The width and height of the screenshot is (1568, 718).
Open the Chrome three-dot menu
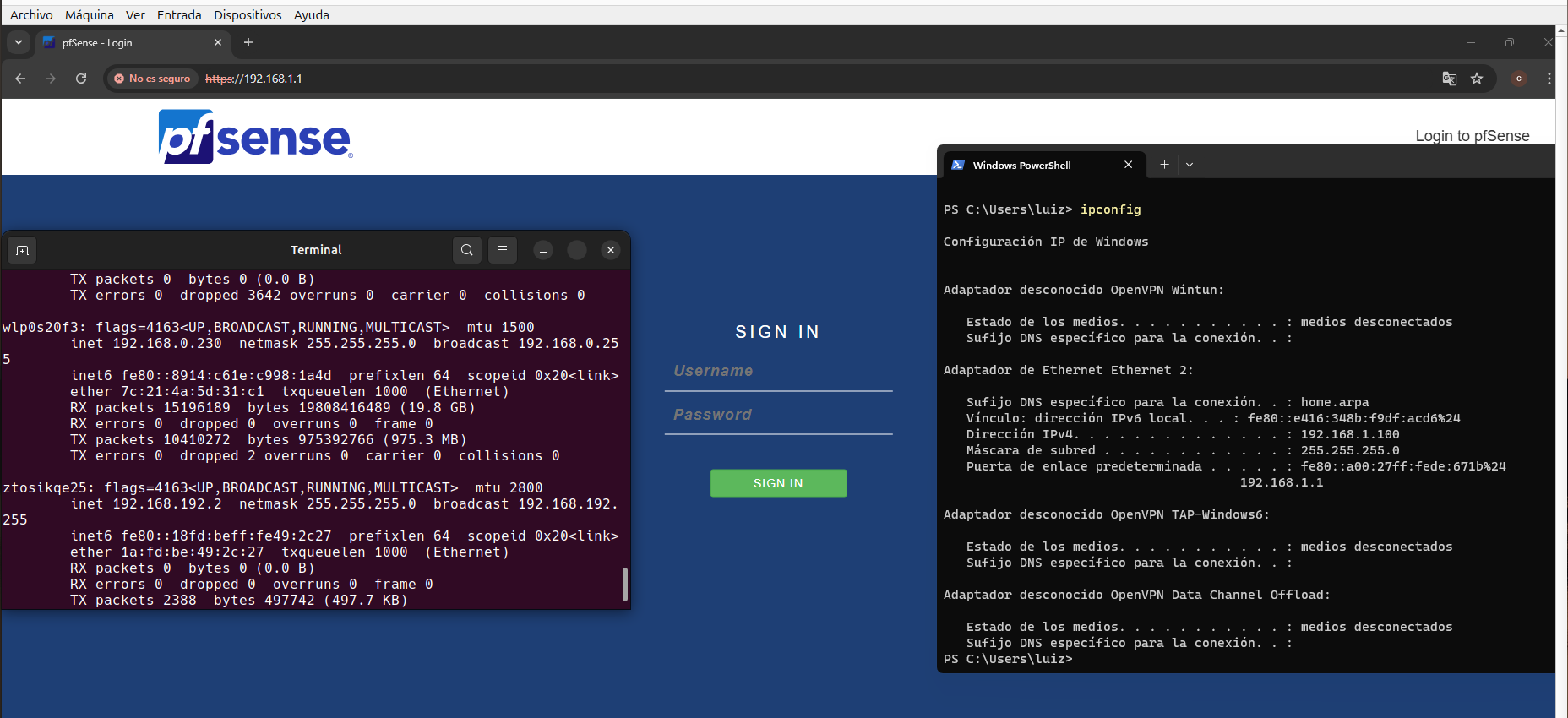(x=1549, y=79)
